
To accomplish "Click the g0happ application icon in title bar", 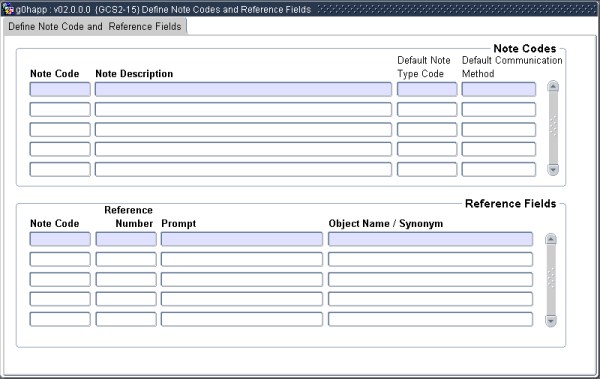I will pos(8,9).
